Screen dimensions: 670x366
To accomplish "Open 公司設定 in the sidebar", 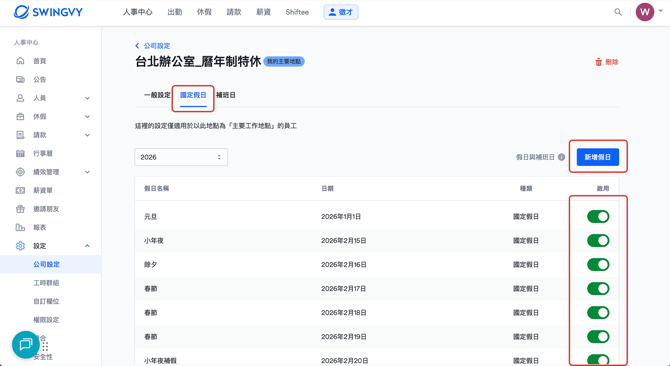I will (47, 264).
